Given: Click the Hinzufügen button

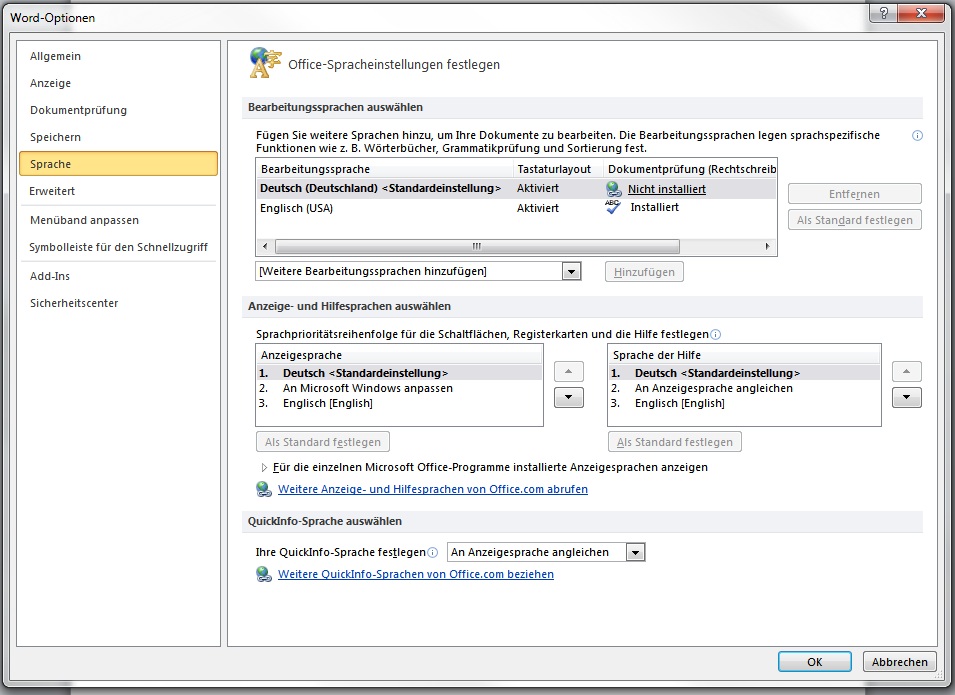Looking at the screenshot, I should pyautogui.click(x=644, y=272).
